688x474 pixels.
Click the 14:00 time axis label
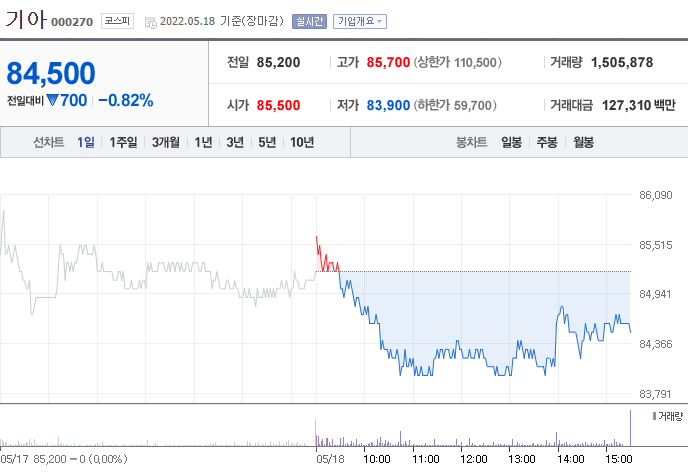(x=570, y=459)
